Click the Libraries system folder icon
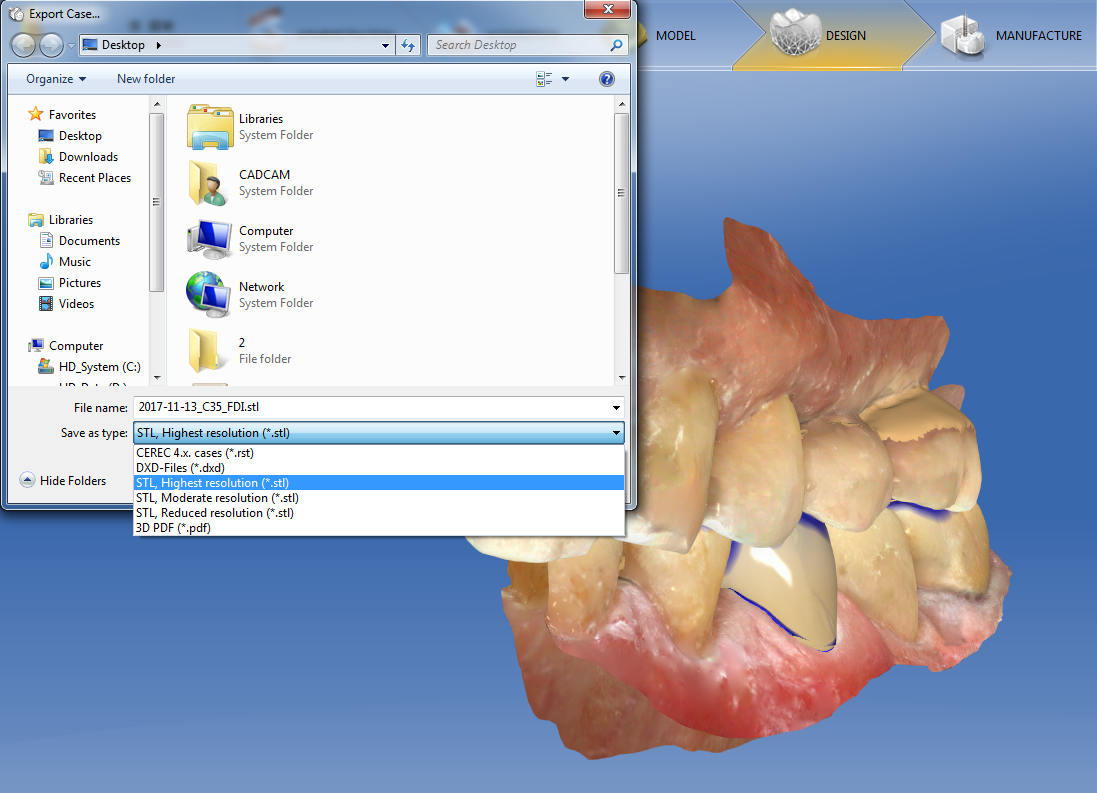Viewport: 1097px width, 793px height. click(x=210, y=127)
